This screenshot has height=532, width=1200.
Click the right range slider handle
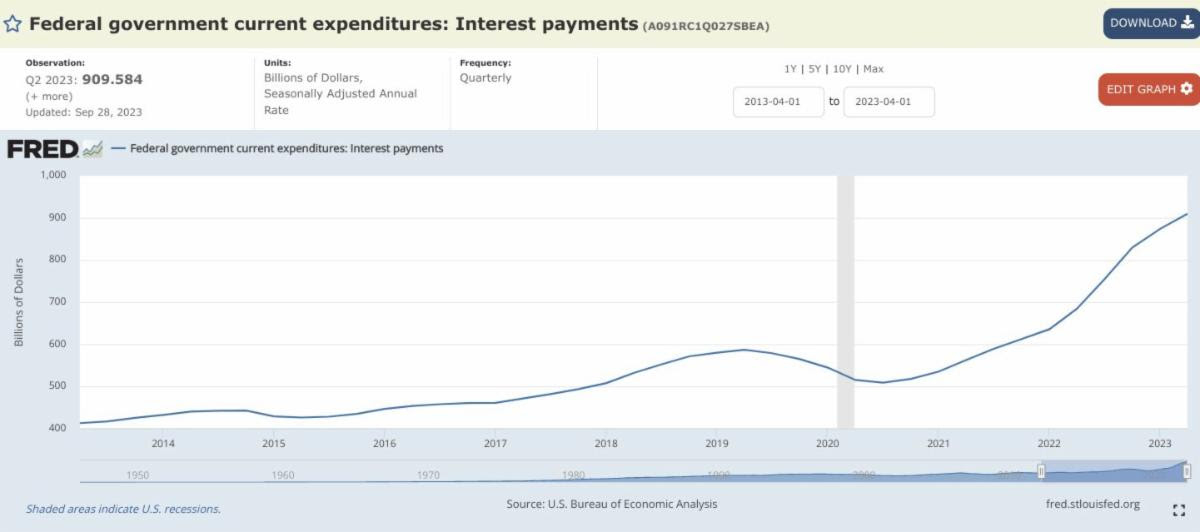pos(1187,471)
